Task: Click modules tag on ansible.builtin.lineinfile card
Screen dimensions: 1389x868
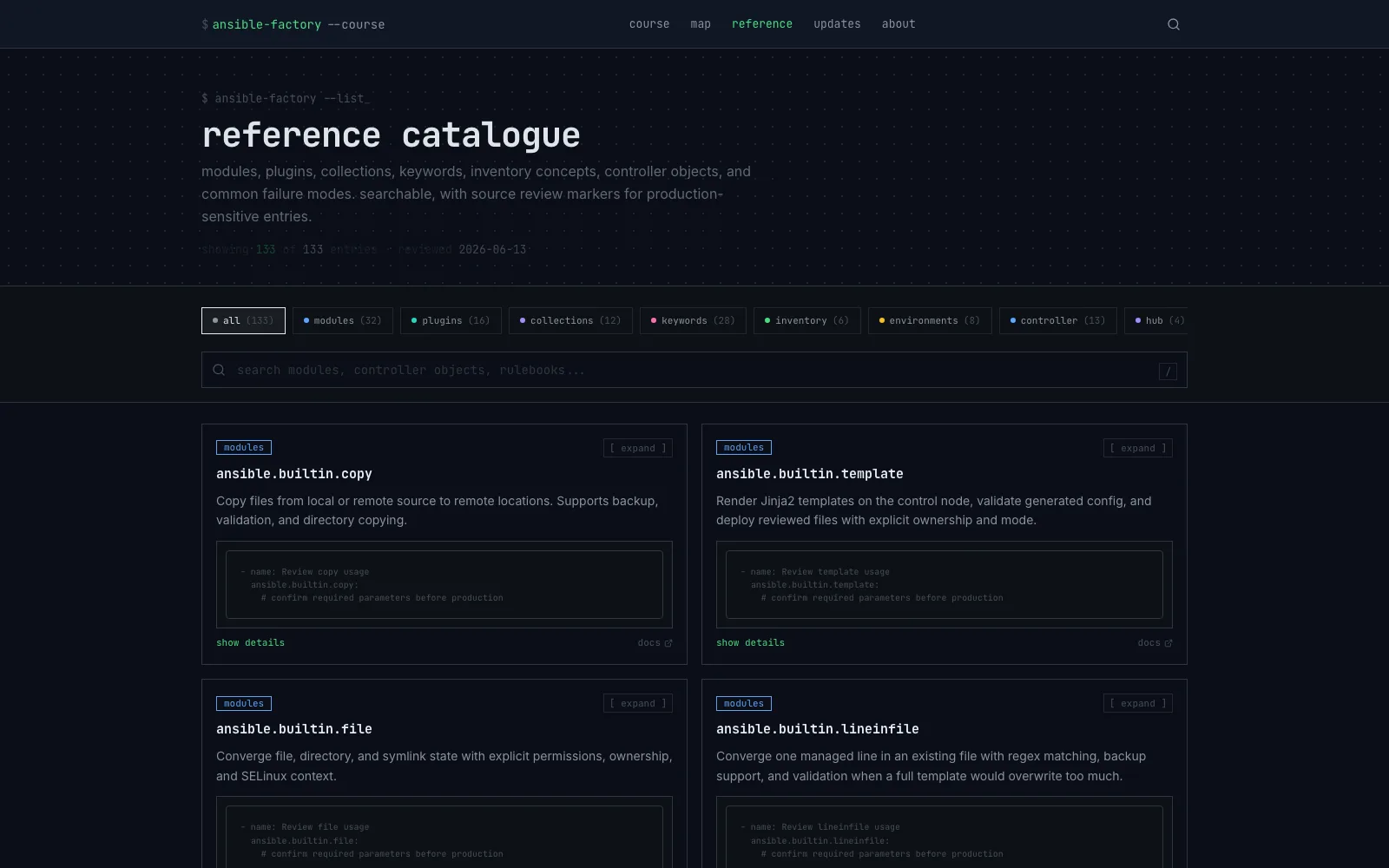Action: pos(744,703)
